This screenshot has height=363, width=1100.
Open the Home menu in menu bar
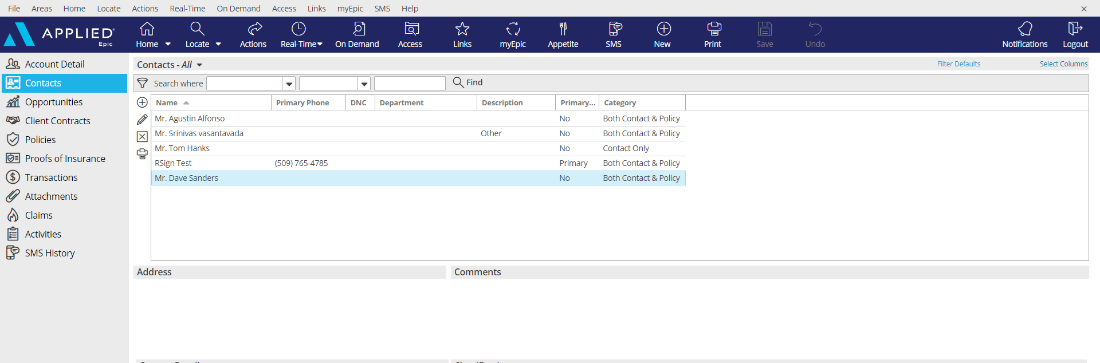click(74, 8)
